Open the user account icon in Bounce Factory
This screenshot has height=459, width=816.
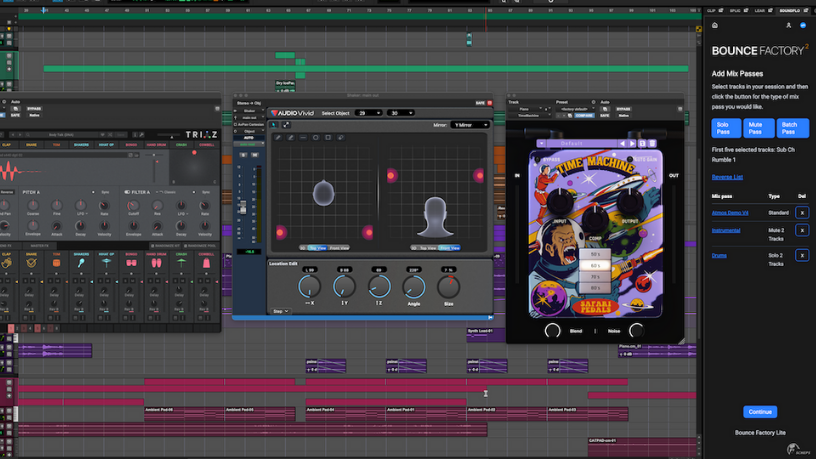[x=788, y=25]
